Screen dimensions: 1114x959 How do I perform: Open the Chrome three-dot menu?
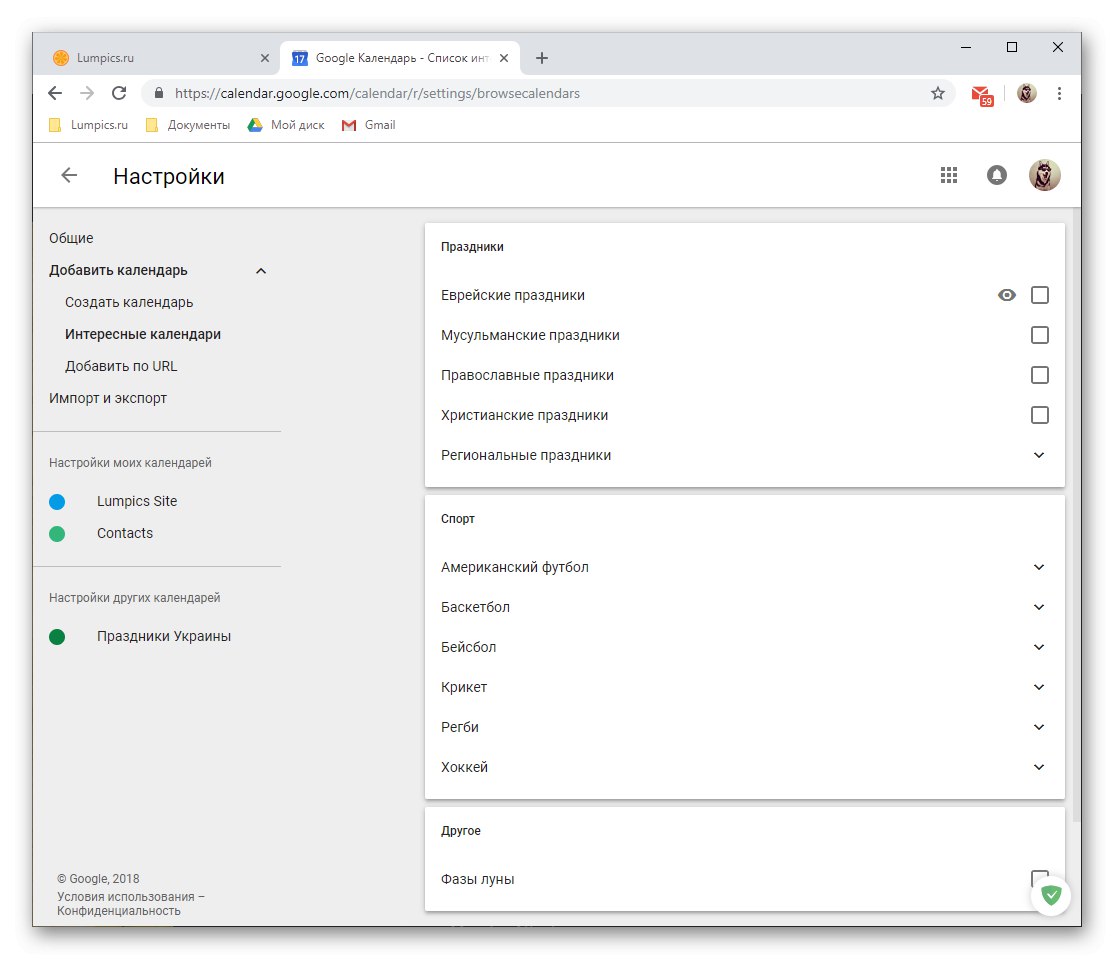(x=1059, y=93)
